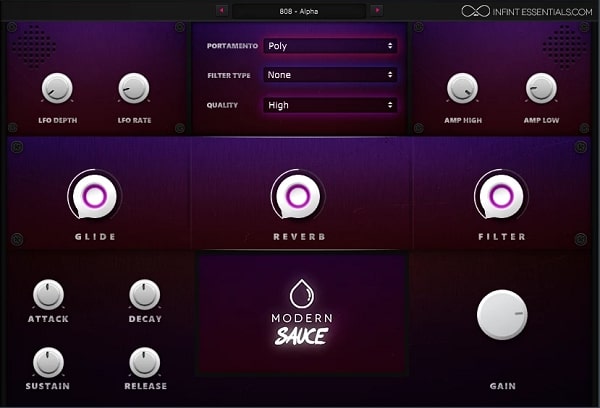The width and height of the screenshot is (600, 408).
Task: Click the Amp Low knob
Action: [x=541, y=88]
